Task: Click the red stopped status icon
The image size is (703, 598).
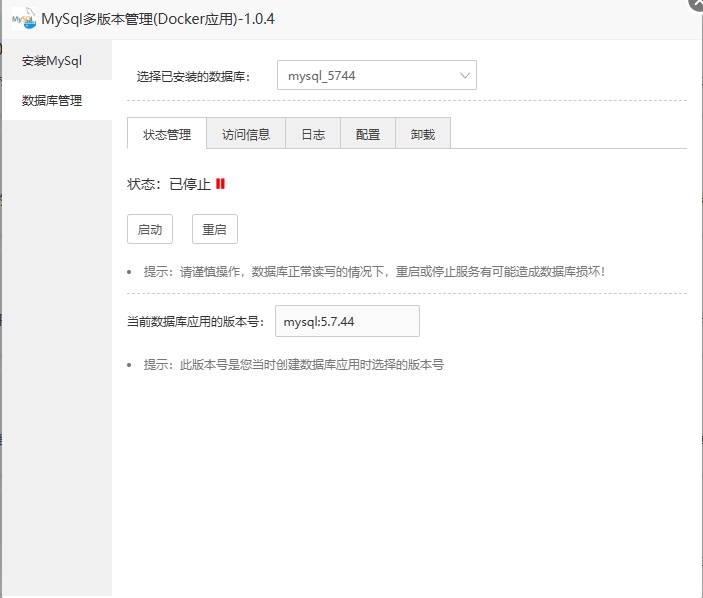Action: (x=220, y=184)
